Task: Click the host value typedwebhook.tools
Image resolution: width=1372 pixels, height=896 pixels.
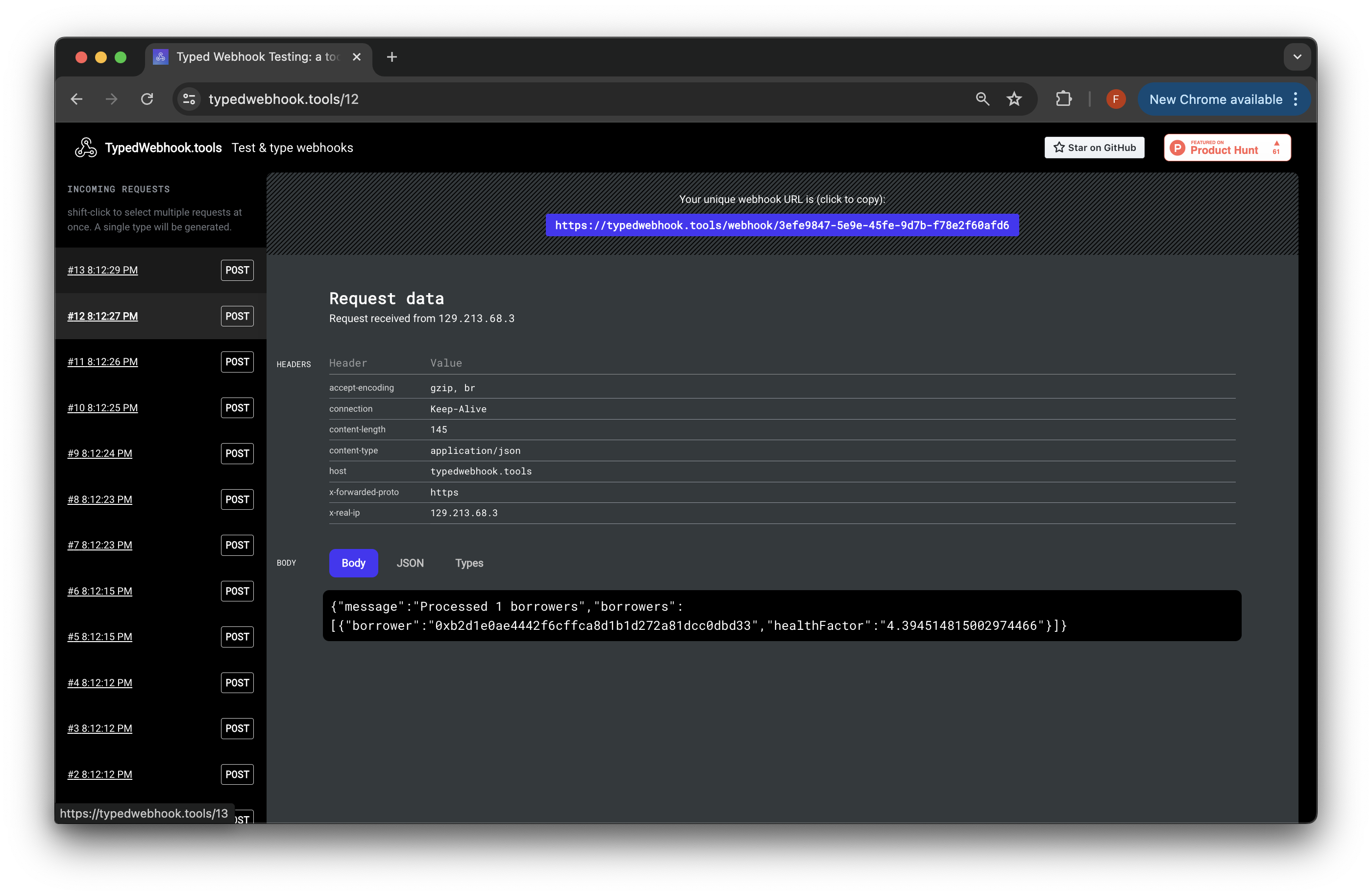Action: pos(481,472)
